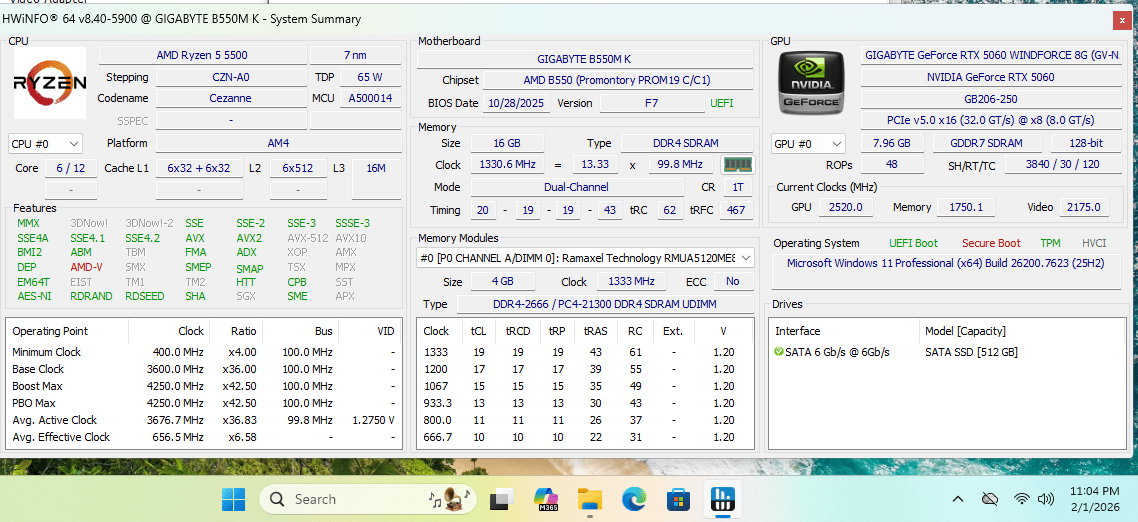Click the Minimum Clock row

203,352
